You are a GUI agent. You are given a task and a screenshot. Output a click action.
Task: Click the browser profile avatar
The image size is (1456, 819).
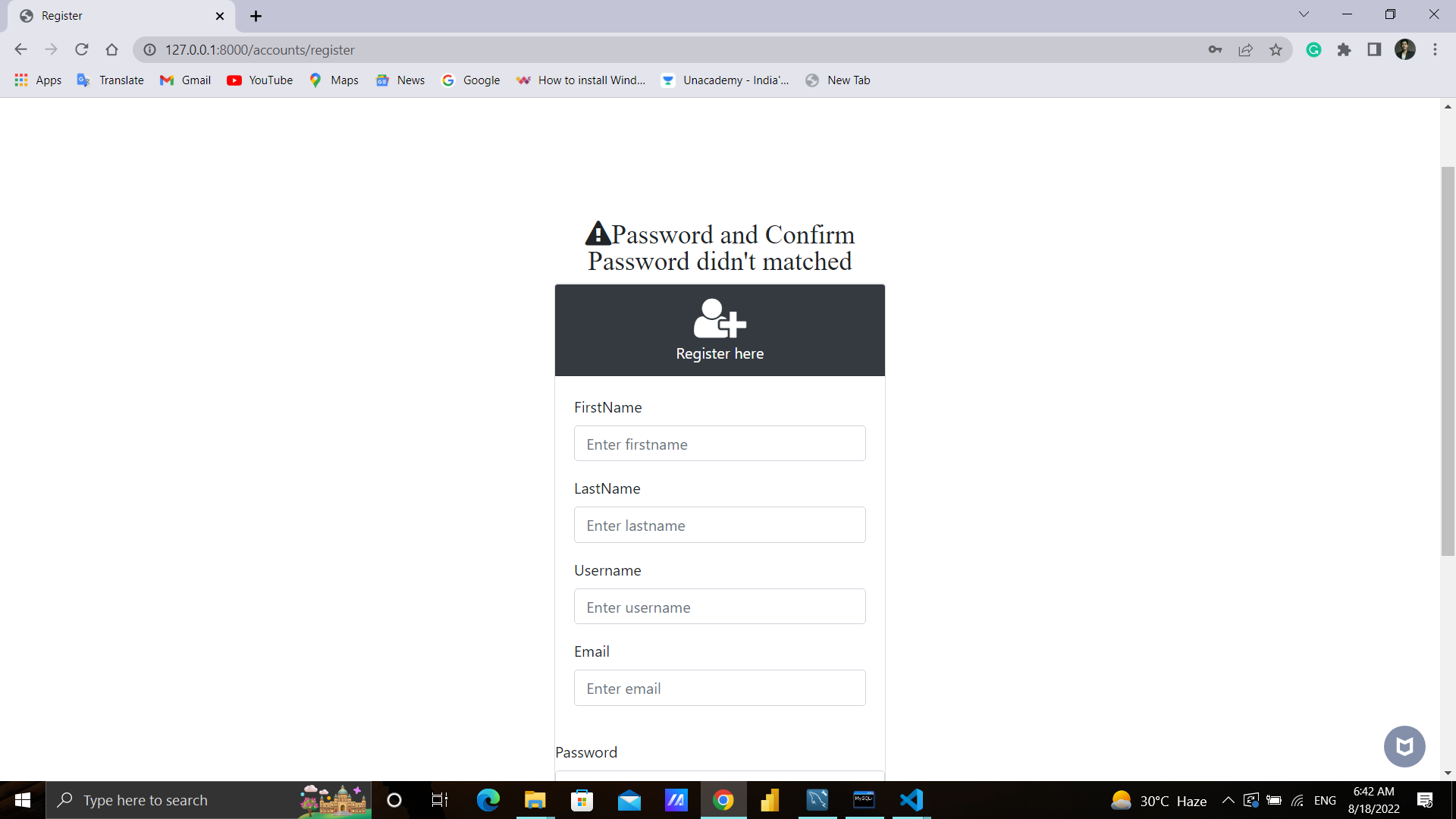1405,49
